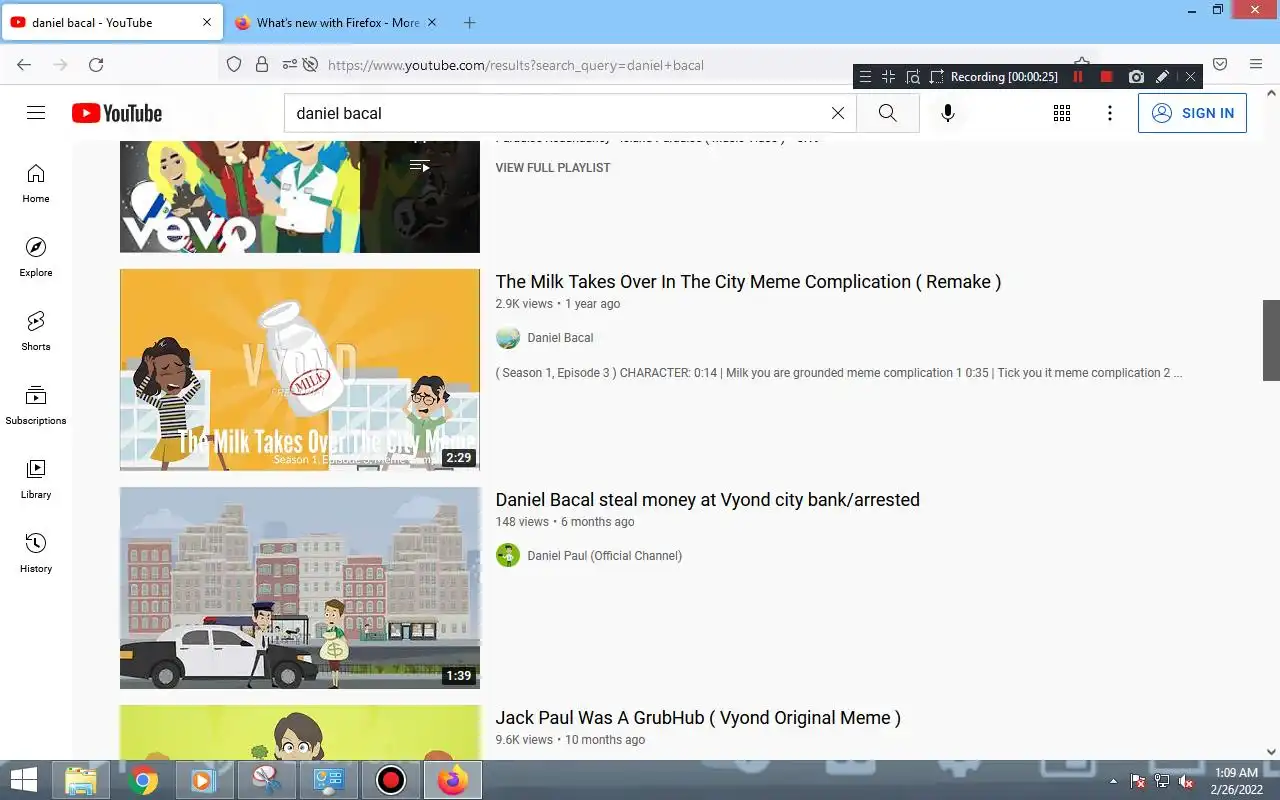
Task: Open the Windows Start menu
Action: pos(24,780)
